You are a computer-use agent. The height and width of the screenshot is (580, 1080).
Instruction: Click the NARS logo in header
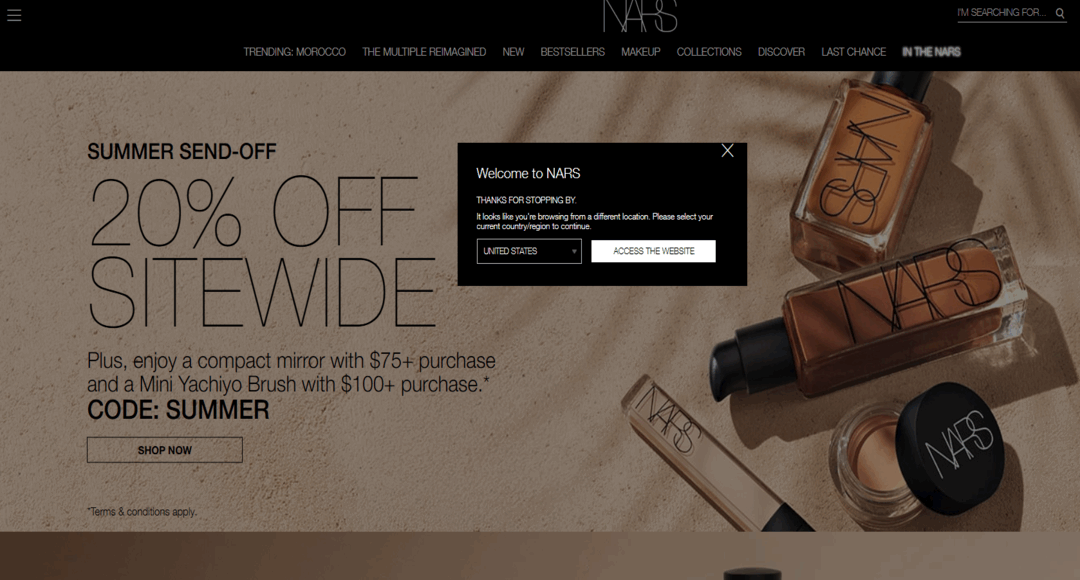pos(640,16)
